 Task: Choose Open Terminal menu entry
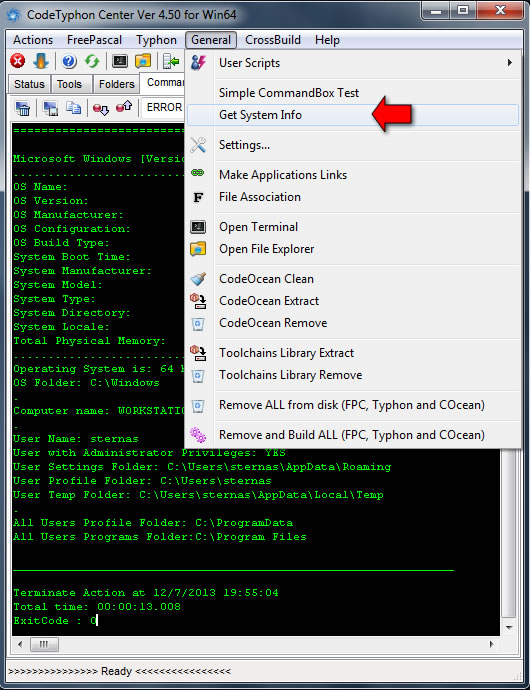353,227
